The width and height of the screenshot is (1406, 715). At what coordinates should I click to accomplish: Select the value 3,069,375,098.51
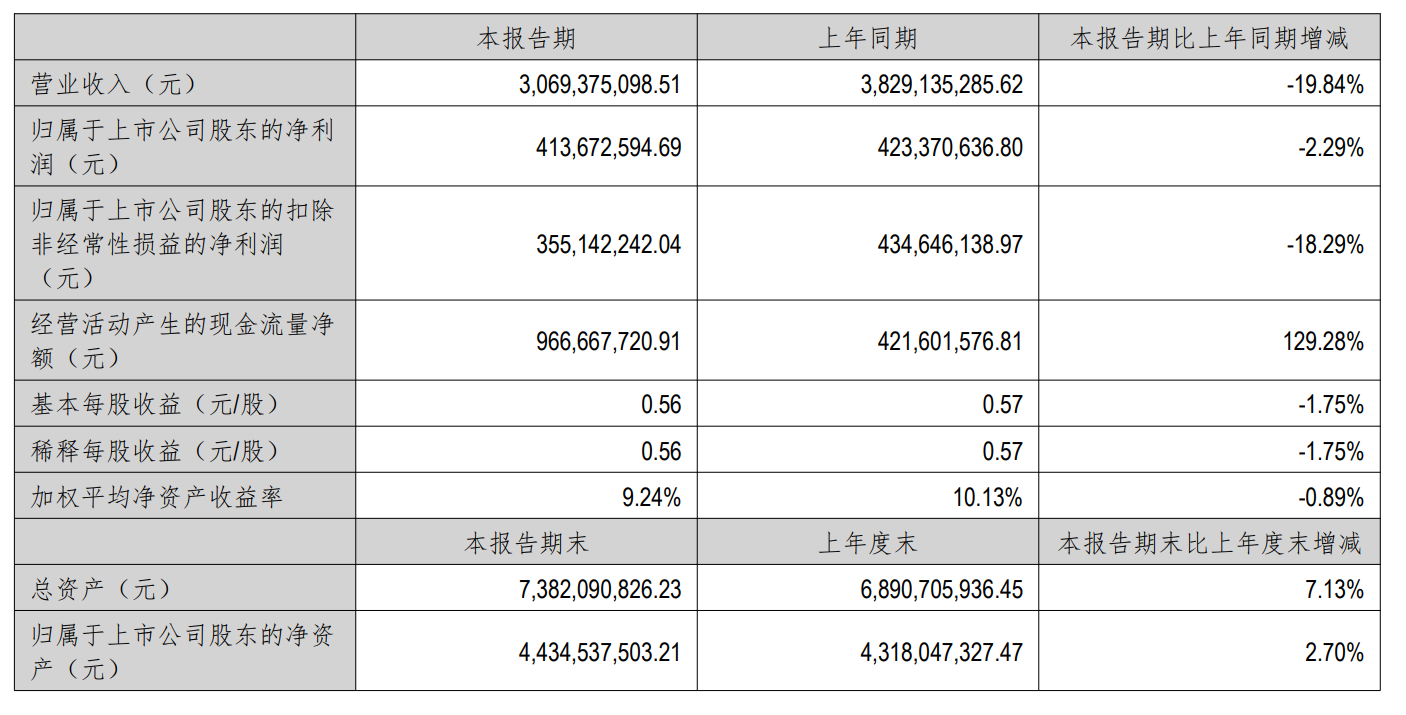point(600,84)
